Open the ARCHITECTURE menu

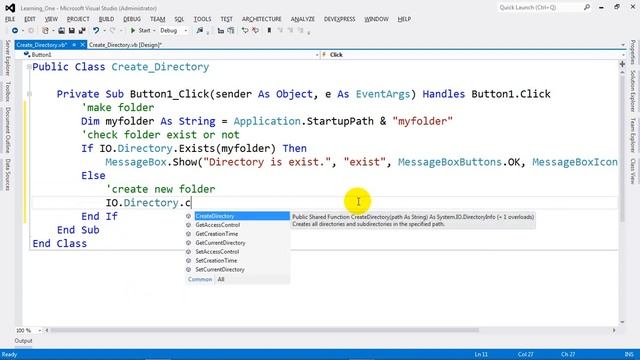262,19
